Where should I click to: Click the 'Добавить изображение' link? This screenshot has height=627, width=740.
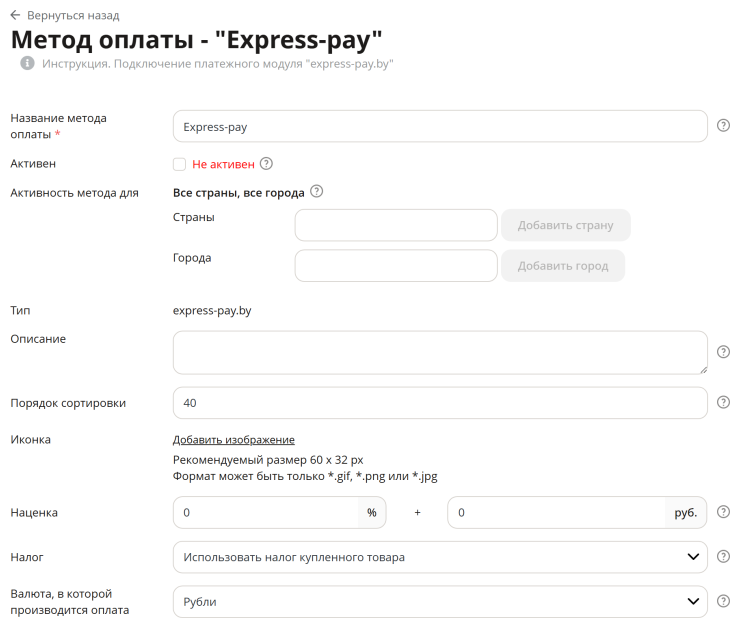coord(234,440)
